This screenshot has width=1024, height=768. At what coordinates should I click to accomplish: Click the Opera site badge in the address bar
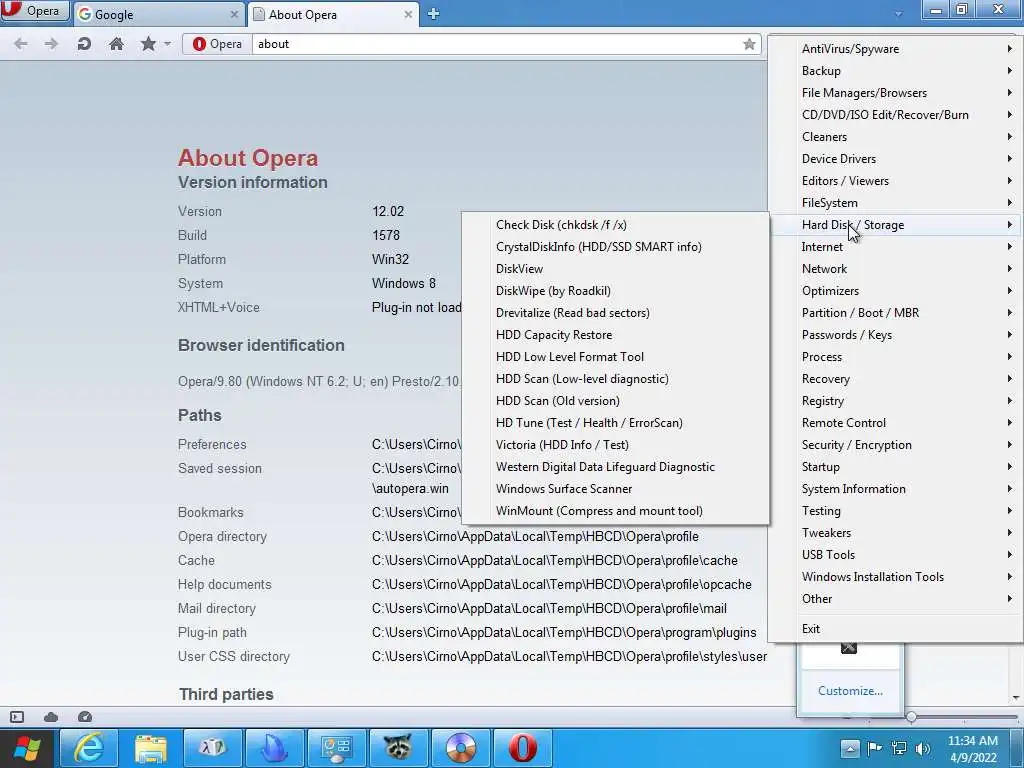tap(217, 44)
